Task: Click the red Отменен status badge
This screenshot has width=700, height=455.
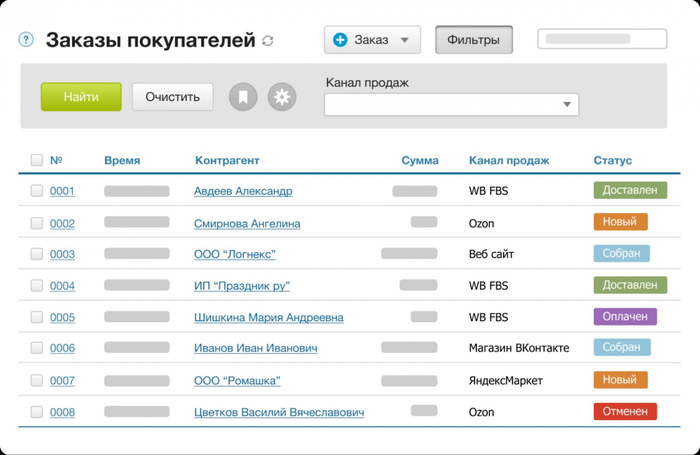Action: tap(625, 411)
